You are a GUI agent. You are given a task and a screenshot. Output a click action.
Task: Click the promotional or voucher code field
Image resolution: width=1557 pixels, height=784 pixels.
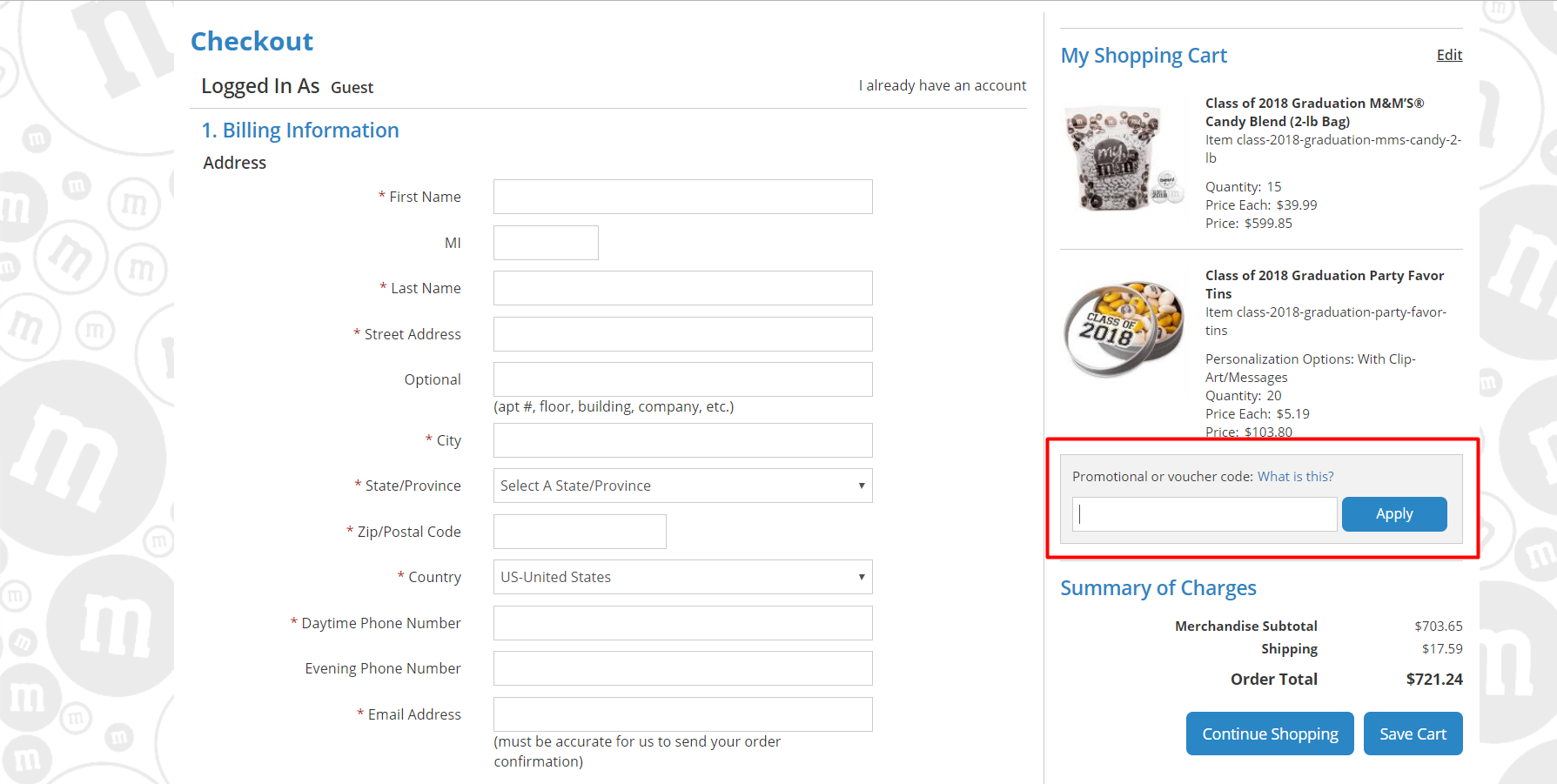tap(1205, 514)
